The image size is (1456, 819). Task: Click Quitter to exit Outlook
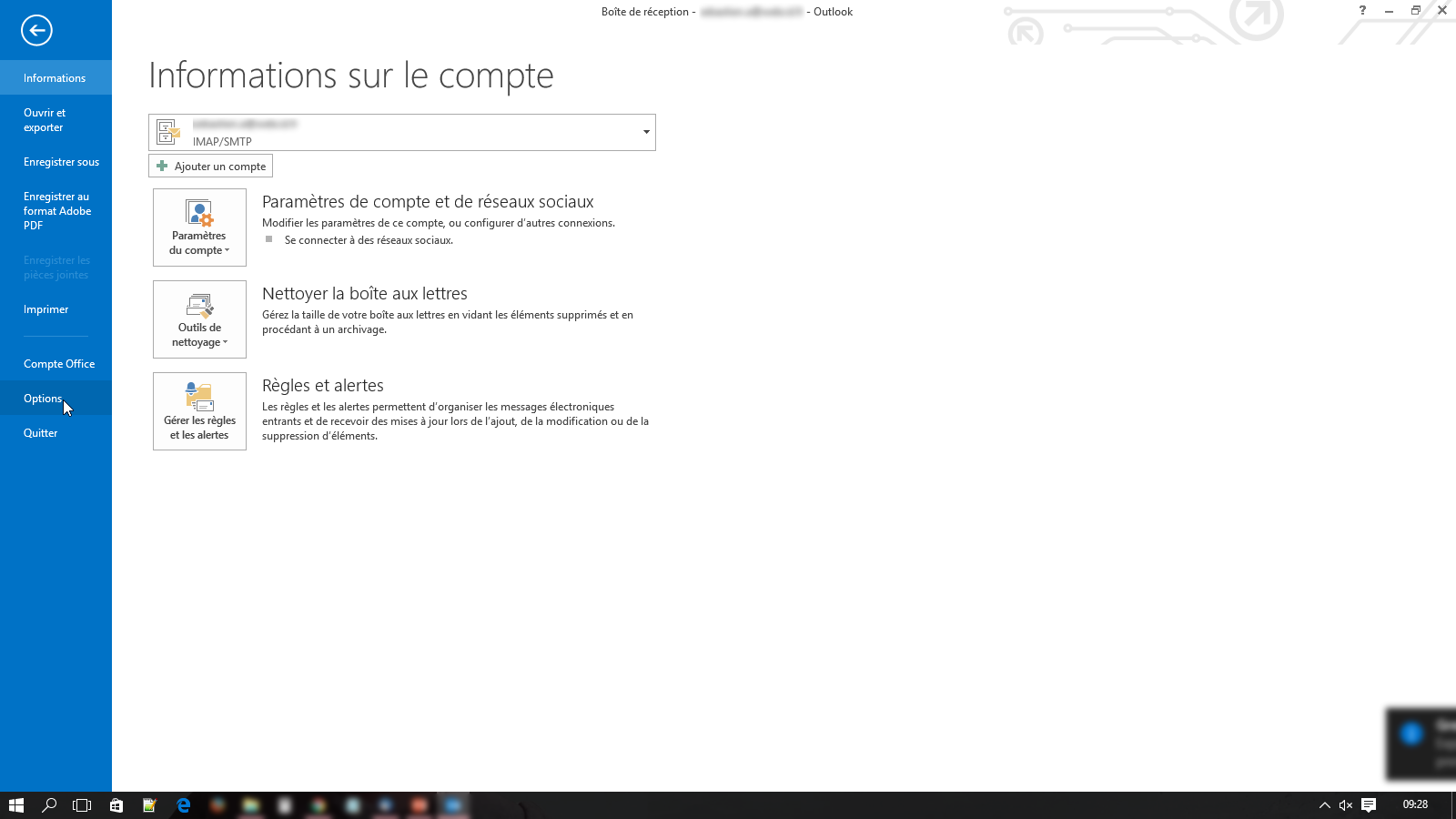point(56,433)
